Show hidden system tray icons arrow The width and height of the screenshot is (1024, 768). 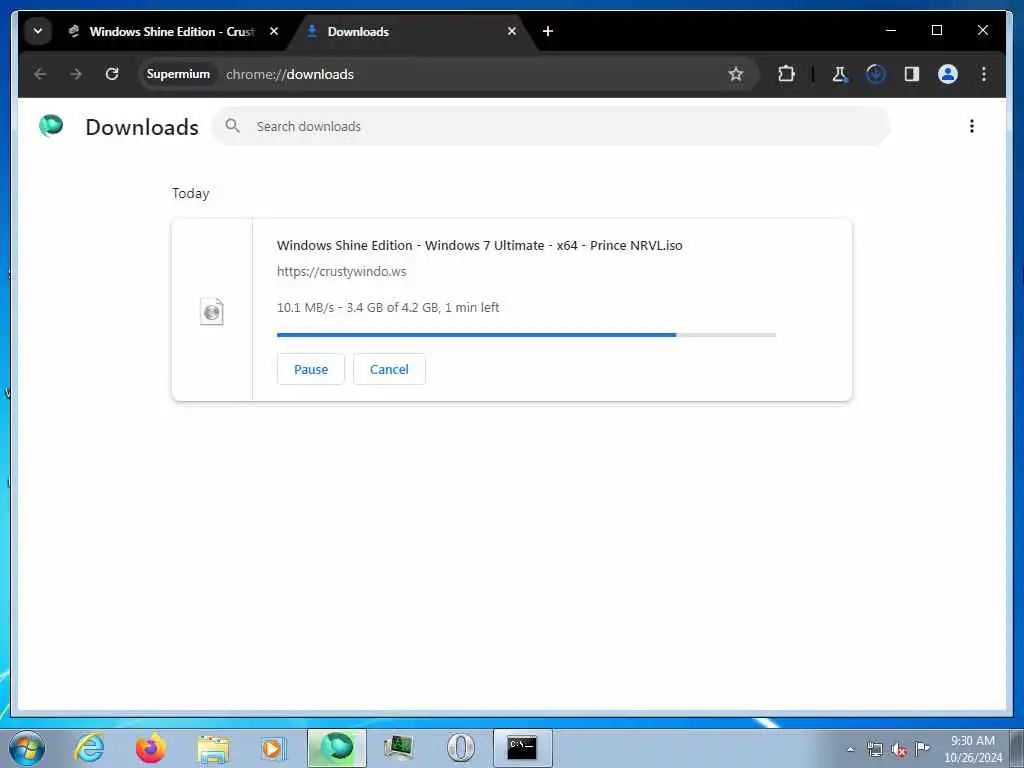tap(850, 749)
